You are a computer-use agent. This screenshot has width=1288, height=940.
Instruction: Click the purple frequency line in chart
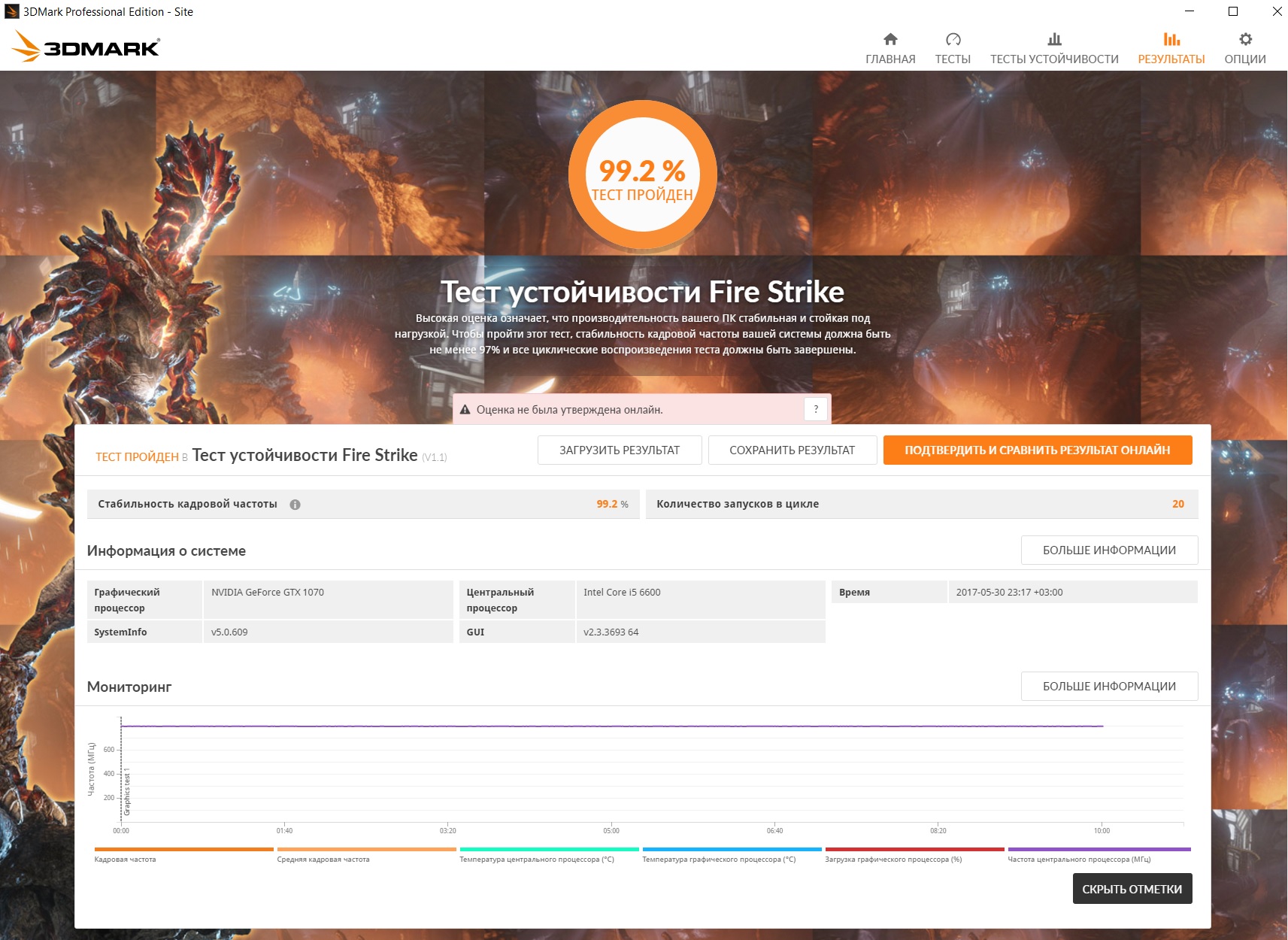click(x=612, y=726)
